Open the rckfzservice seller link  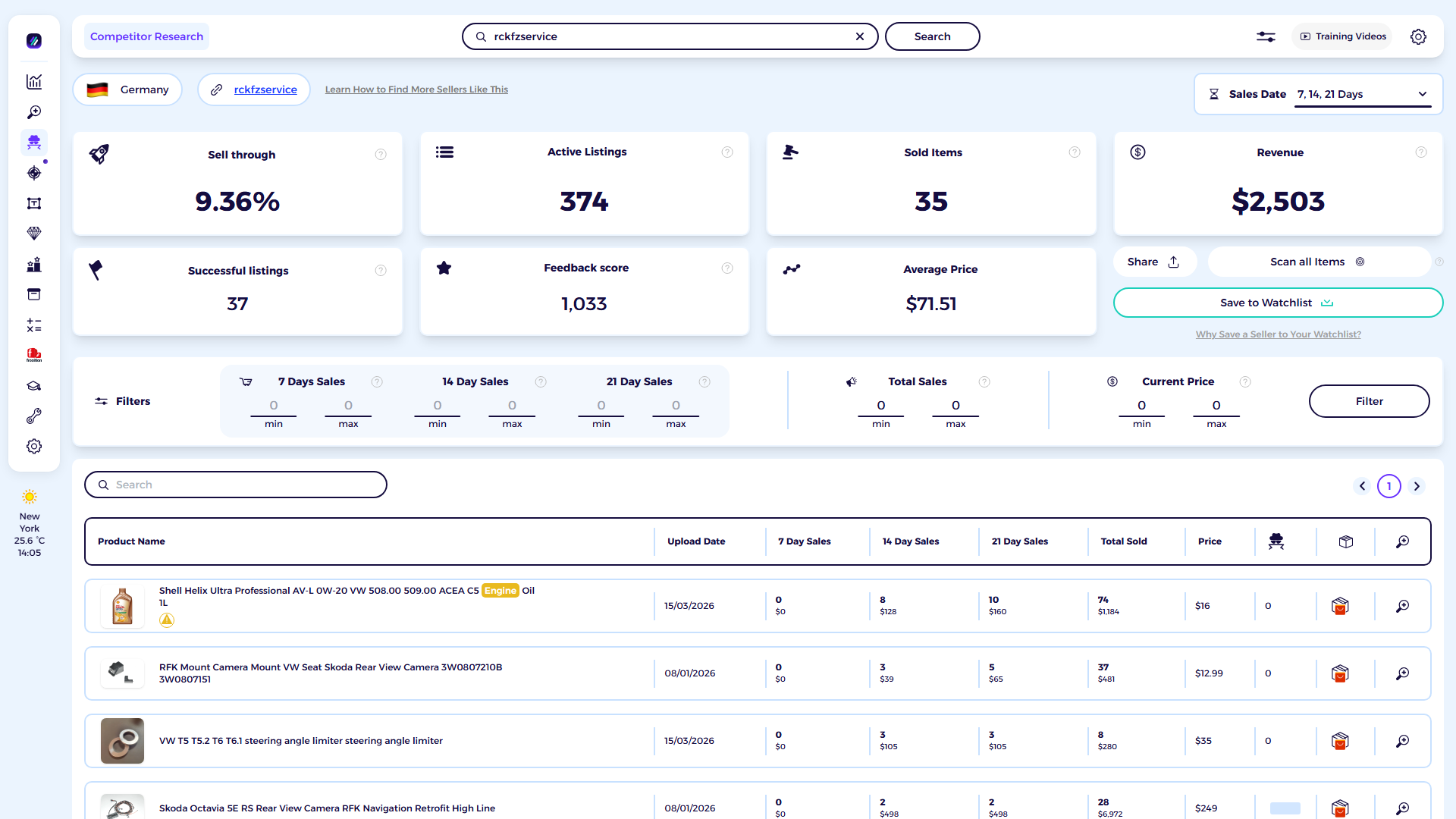(x=265, y=89)
